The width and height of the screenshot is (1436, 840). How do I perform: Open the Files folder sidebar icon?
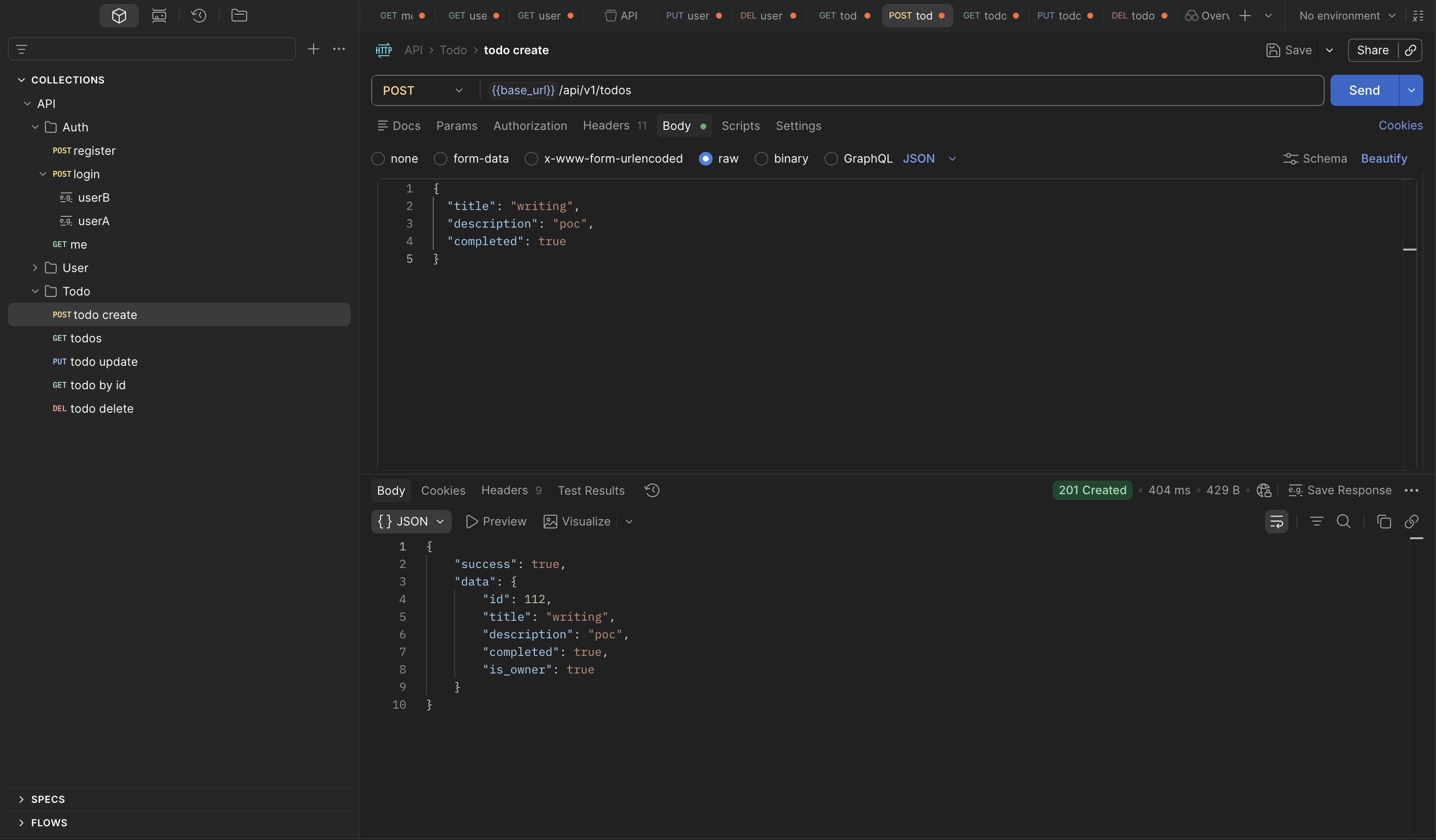coord(239,16)
